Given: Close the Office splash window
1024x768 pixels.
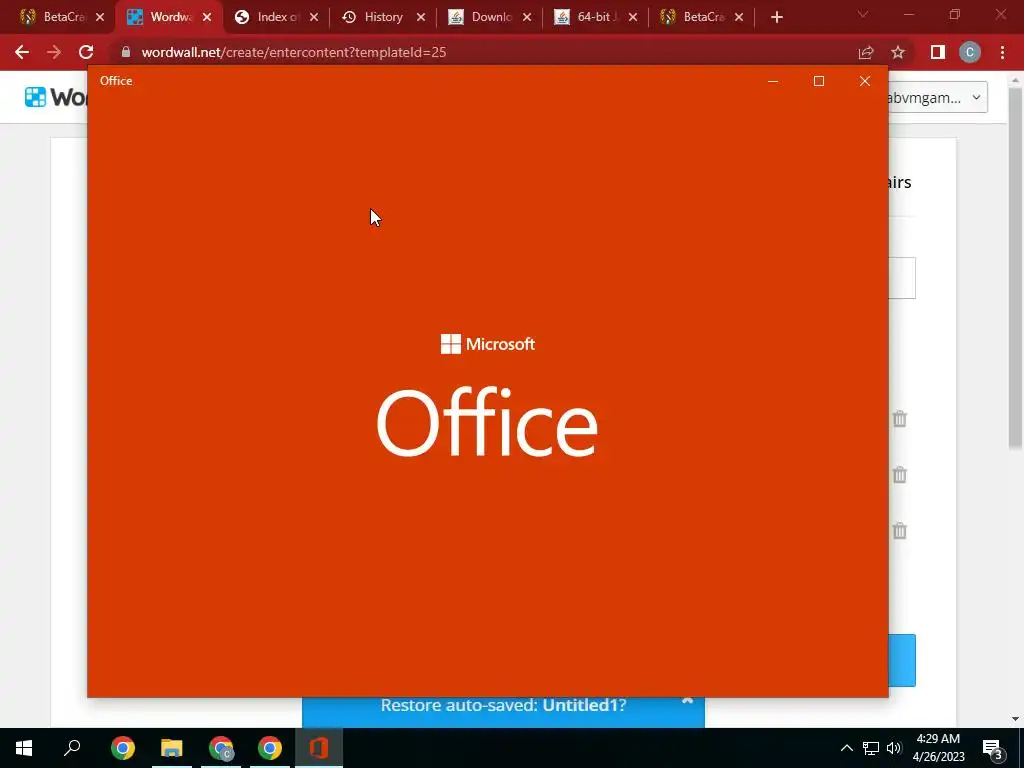Looking at the screenshot, I should coord(865,81).
